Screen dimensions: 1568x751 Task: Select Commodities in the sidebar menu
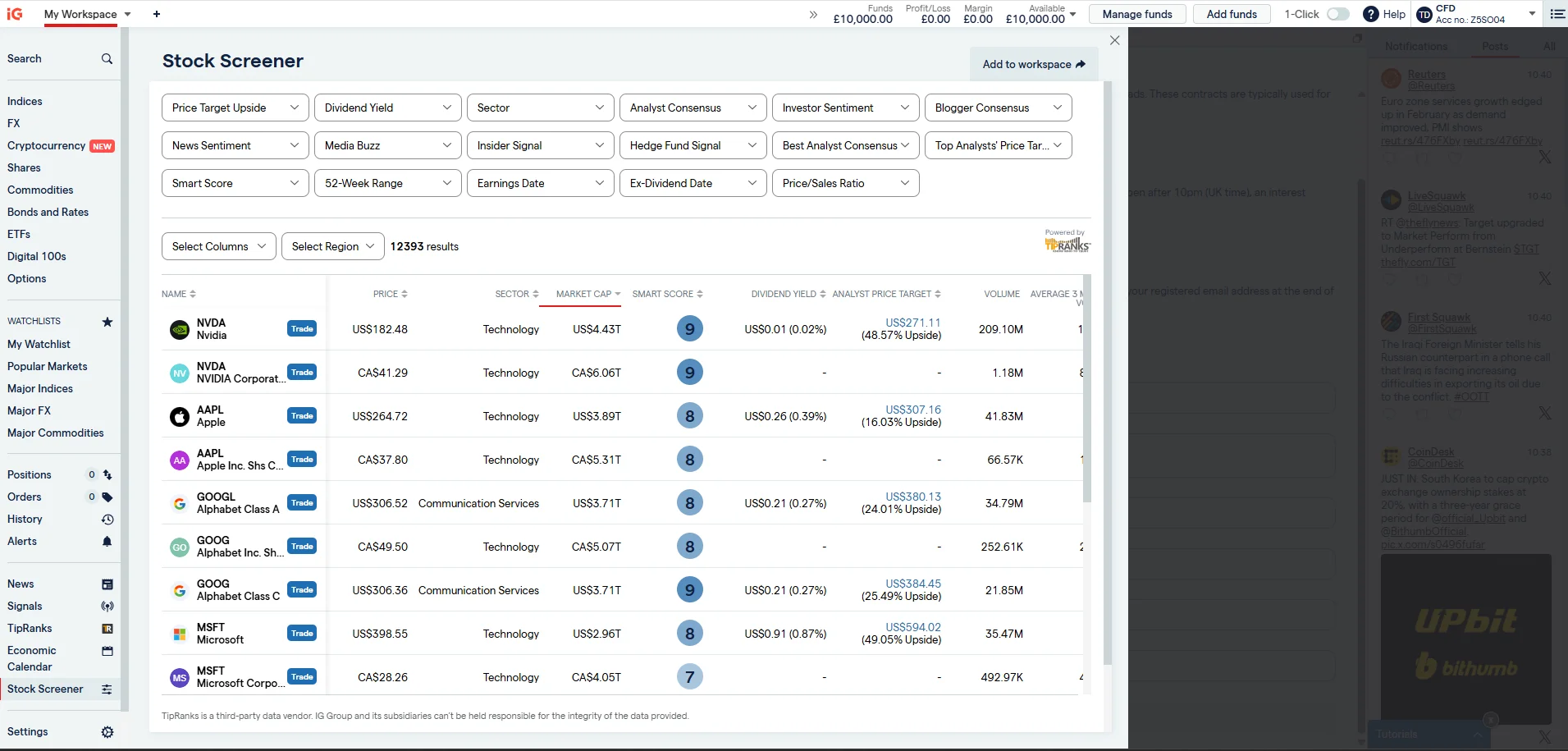[x=39, y=190]
